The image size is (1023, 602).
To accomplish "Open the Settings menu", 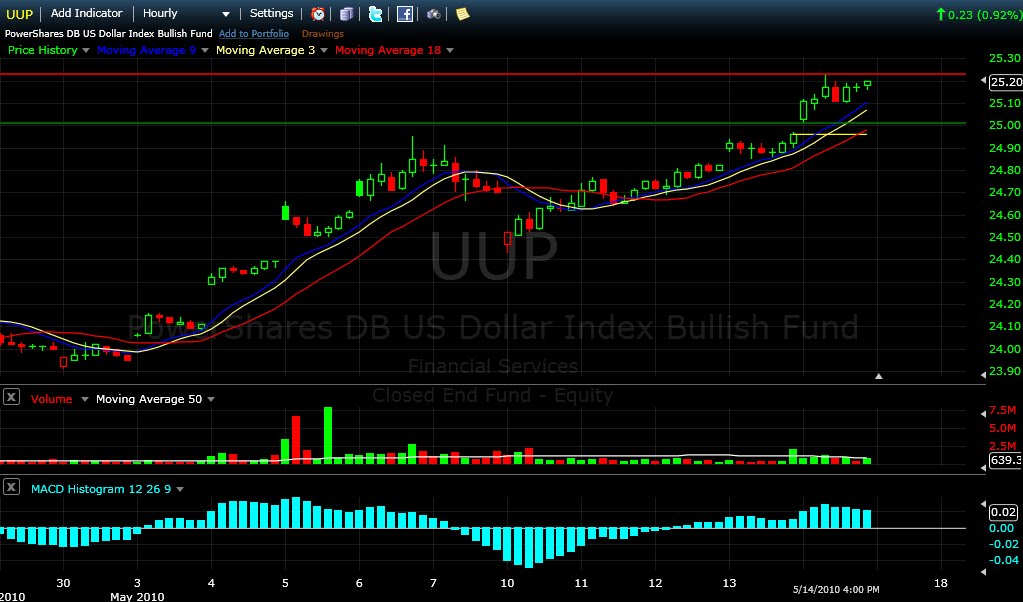I will [271, 13].
